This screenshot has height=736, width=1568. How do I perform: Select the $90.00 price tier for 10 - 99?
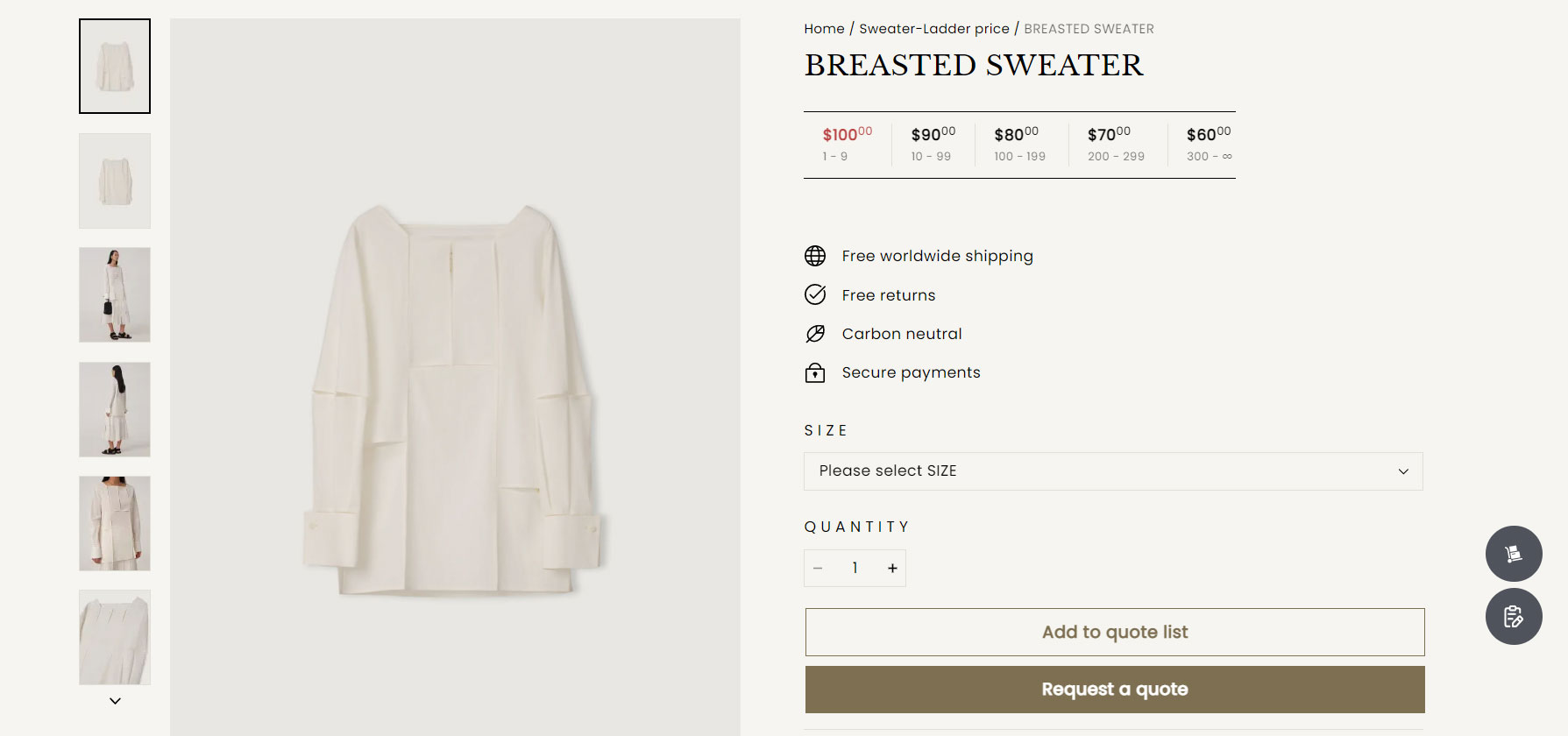pos(933,144)
